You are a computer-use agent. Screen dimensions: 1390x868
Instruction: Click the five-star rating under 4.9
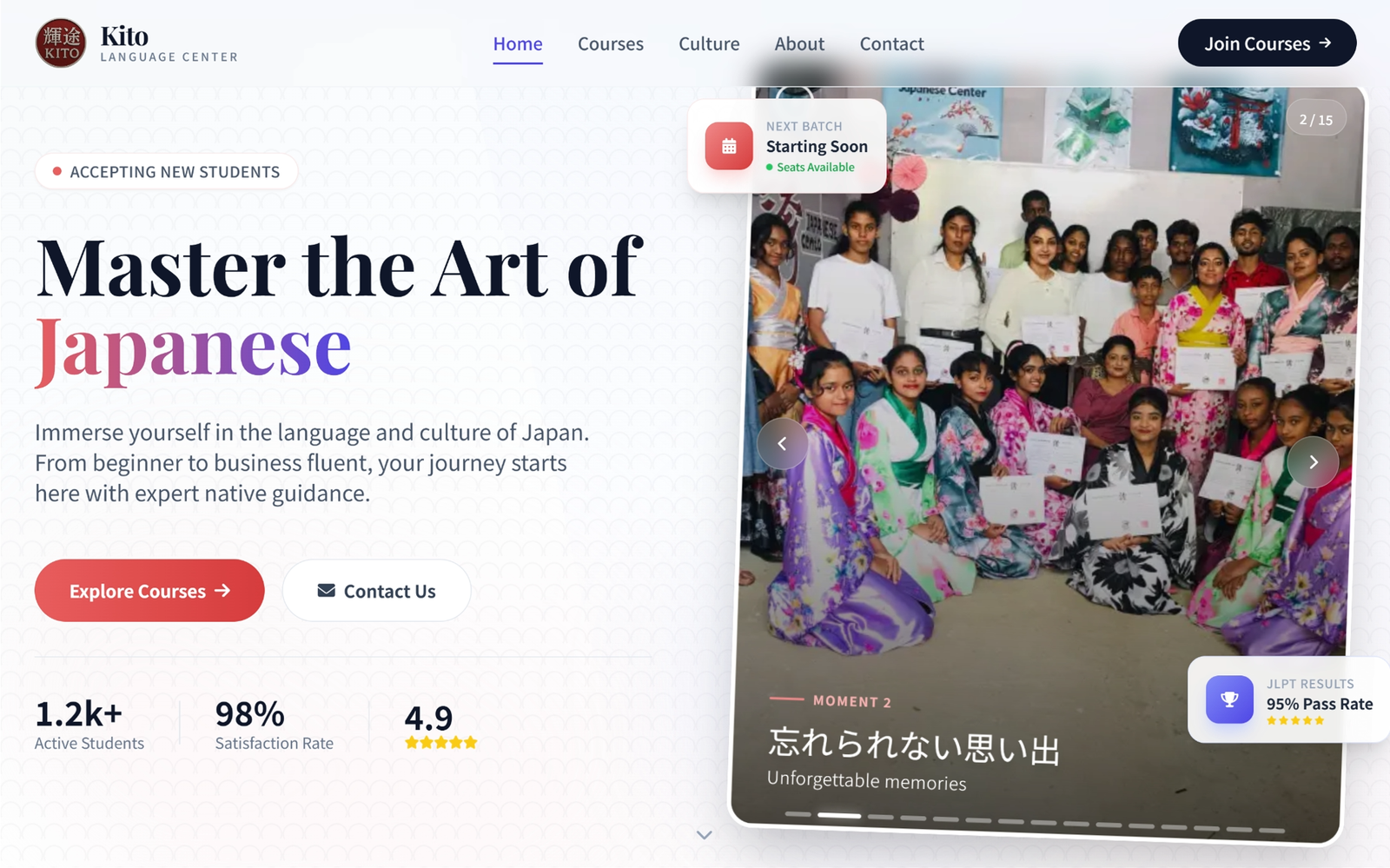441,743
